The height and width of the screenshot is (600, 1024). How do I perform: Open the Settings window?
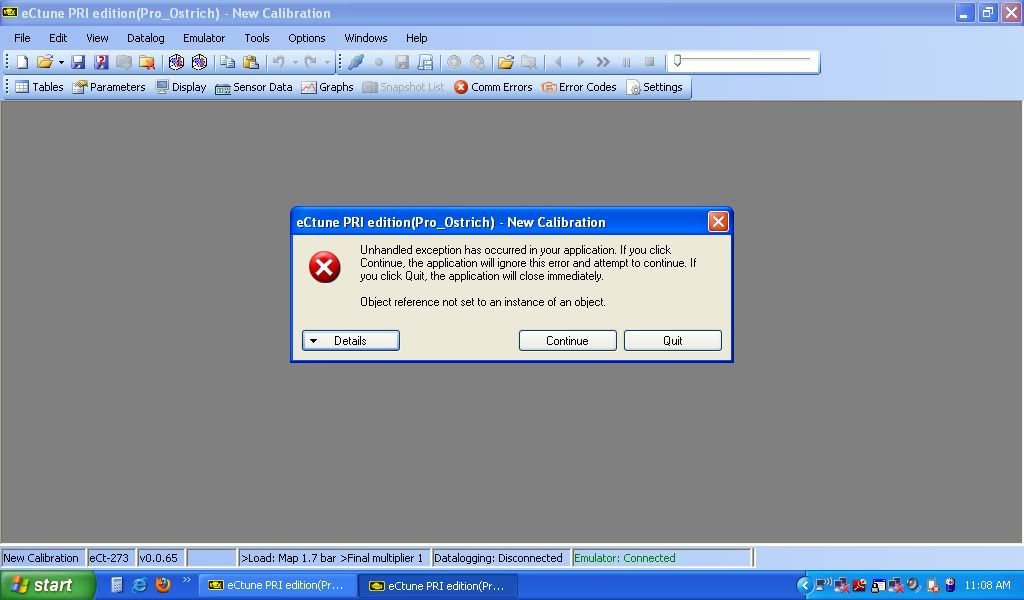click(654, 87)
